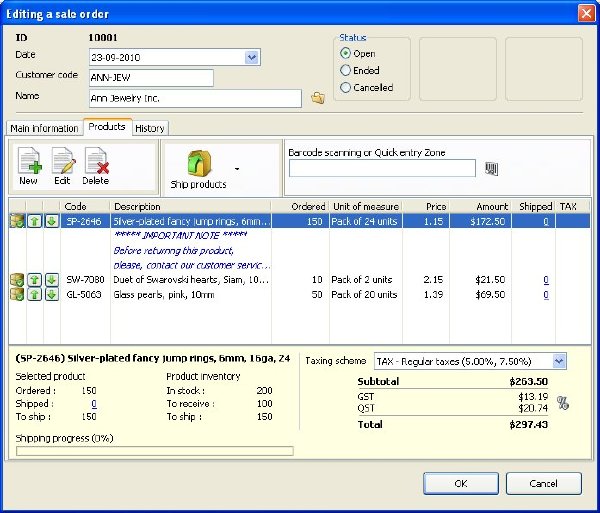Select the SW-7080 code cell
600x513 pixels.
85,280
